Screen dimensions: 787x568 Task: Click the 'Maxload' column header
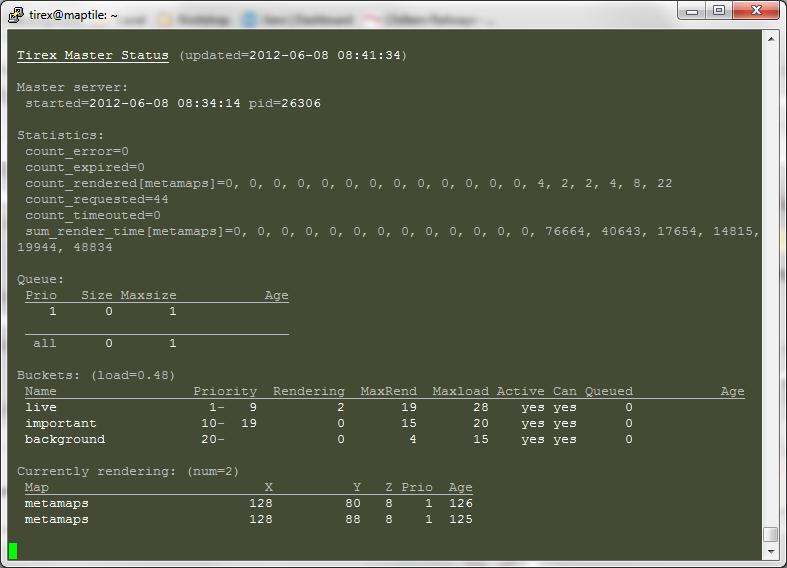point(461,391)
